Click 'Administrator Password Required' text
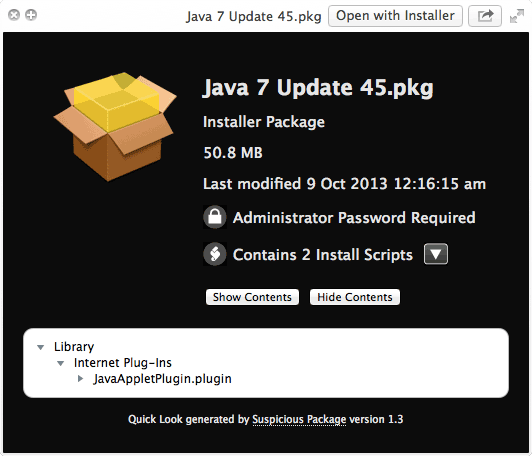The image size is (532, 456). tap(354, 218)
